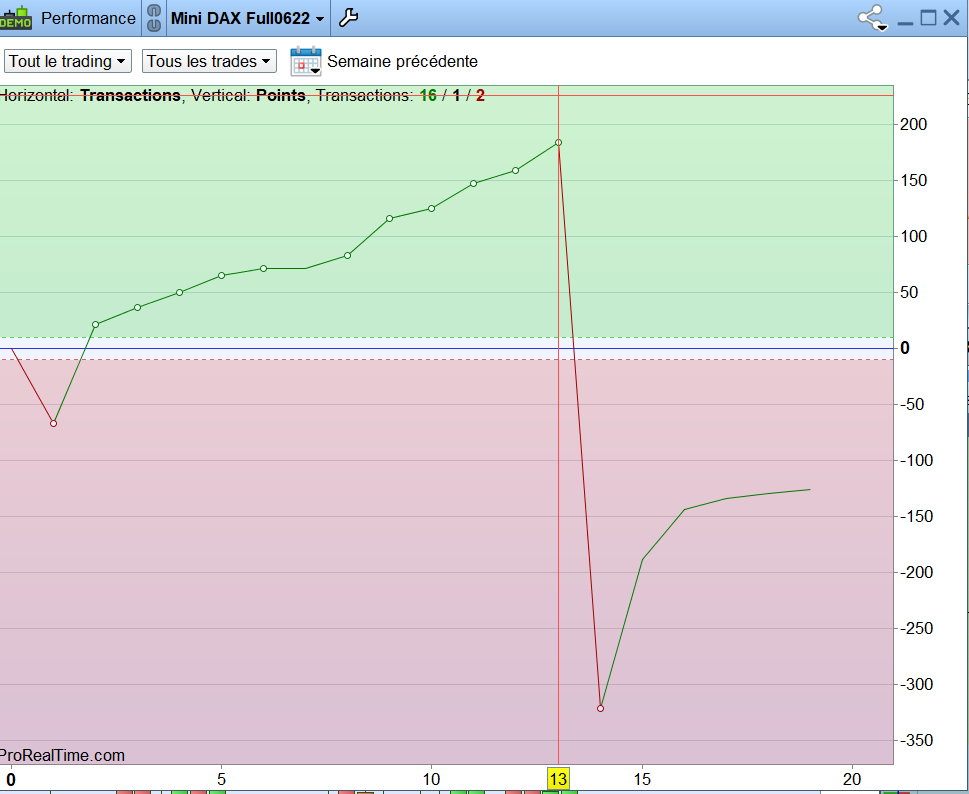Click the chain link window-group icon
This screenshot has height=794, width=969.
click(x=154, y=18)
